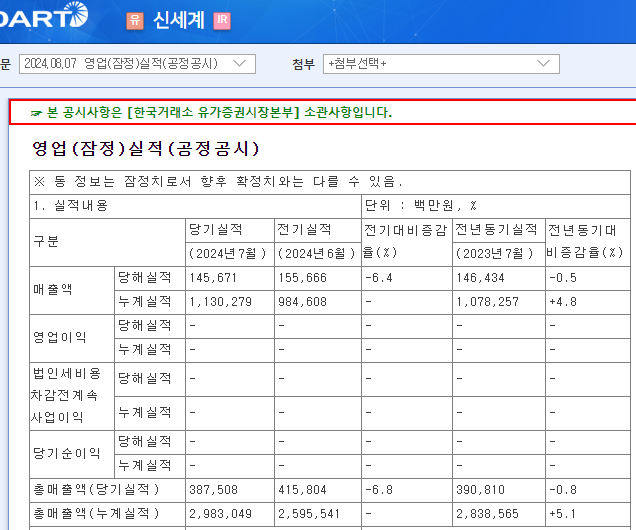Image resolution: width=636 pixels, height=530 pixels.
Task: Select the 387,508 총매출액 cell
Action: pyautogui.click(x=230, y=490)
